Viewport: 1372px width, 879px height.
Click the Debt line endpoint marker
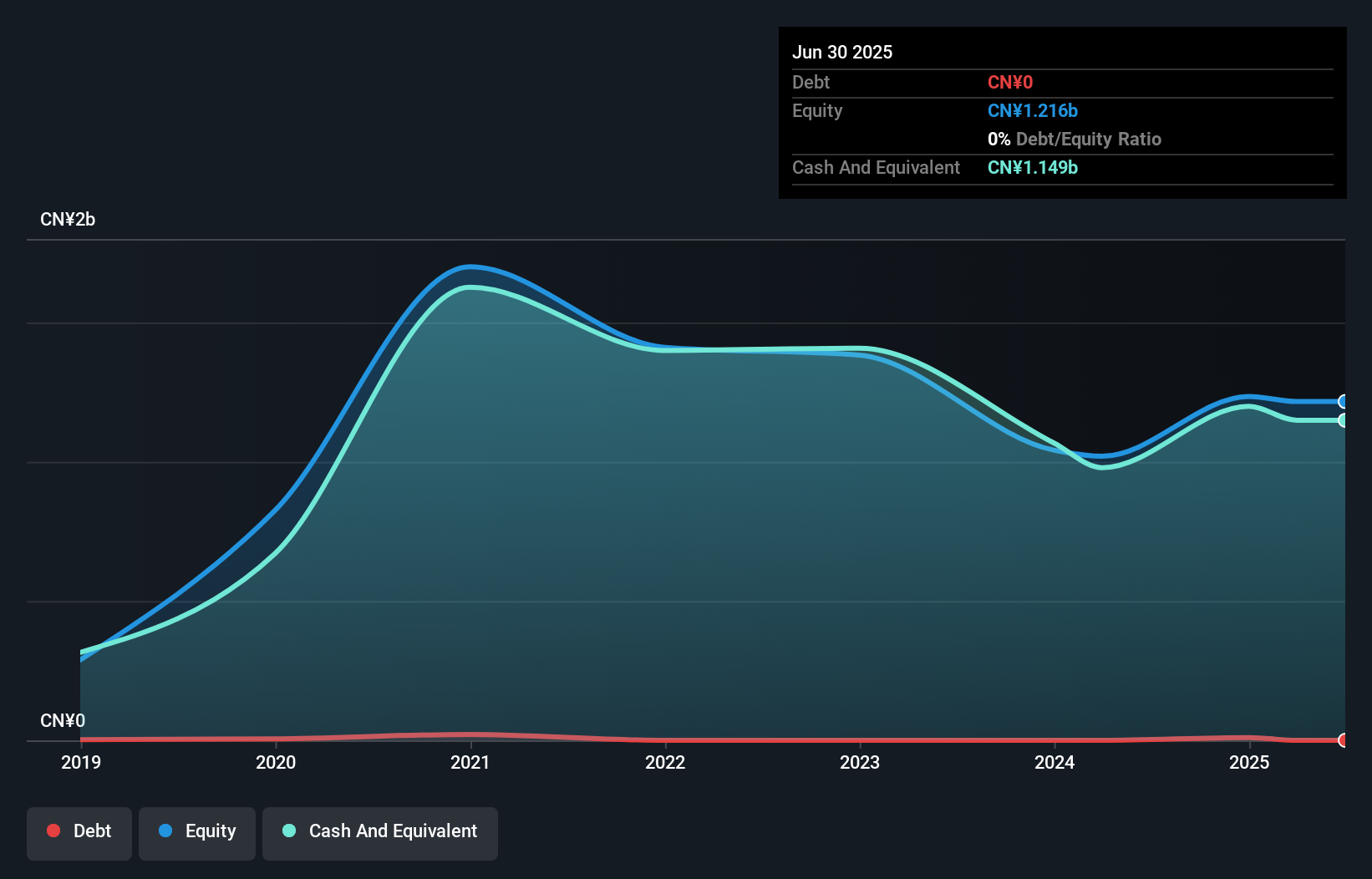click(1344, 740)
